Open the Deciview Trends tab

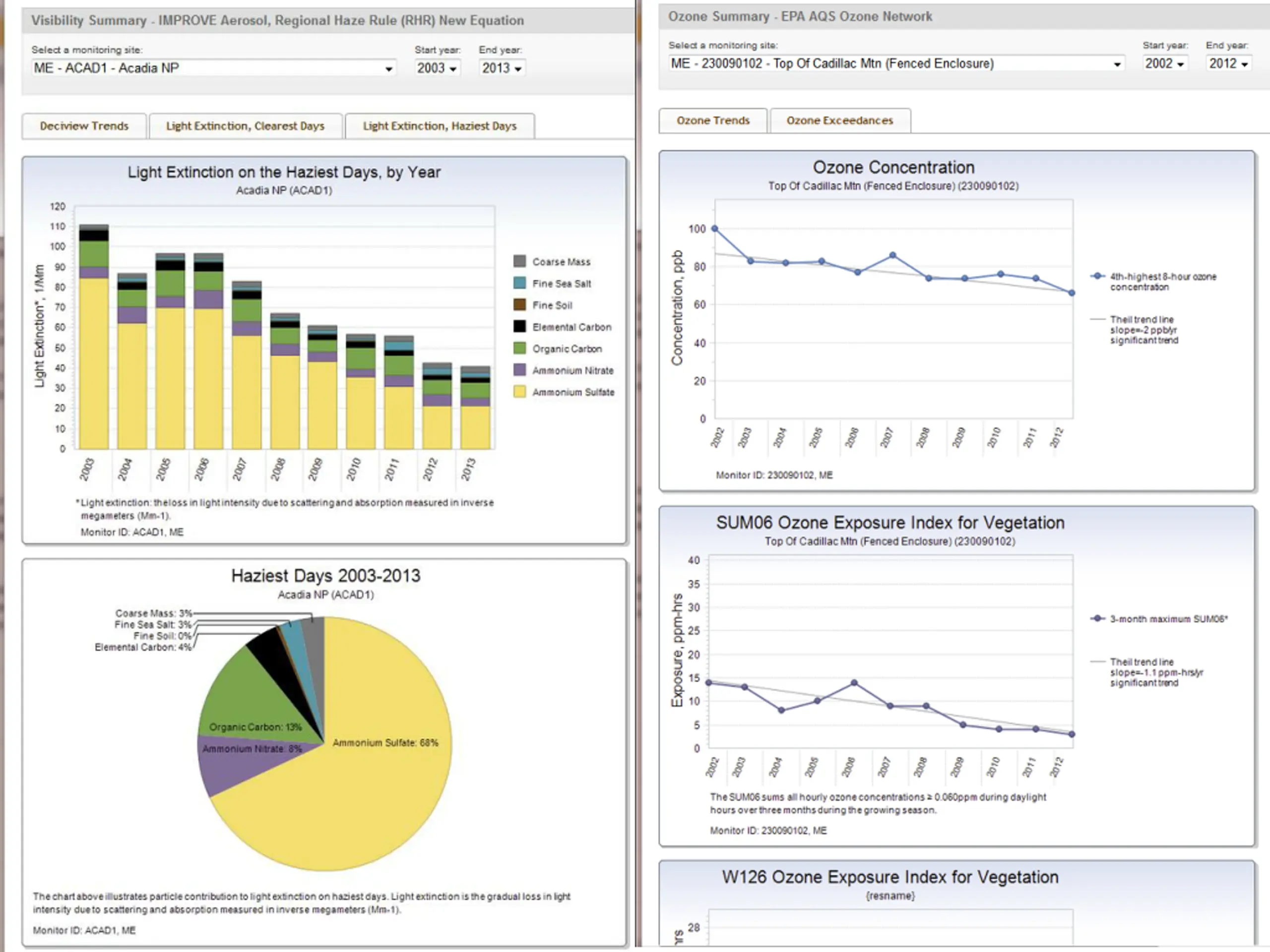[x=84, y=126]
